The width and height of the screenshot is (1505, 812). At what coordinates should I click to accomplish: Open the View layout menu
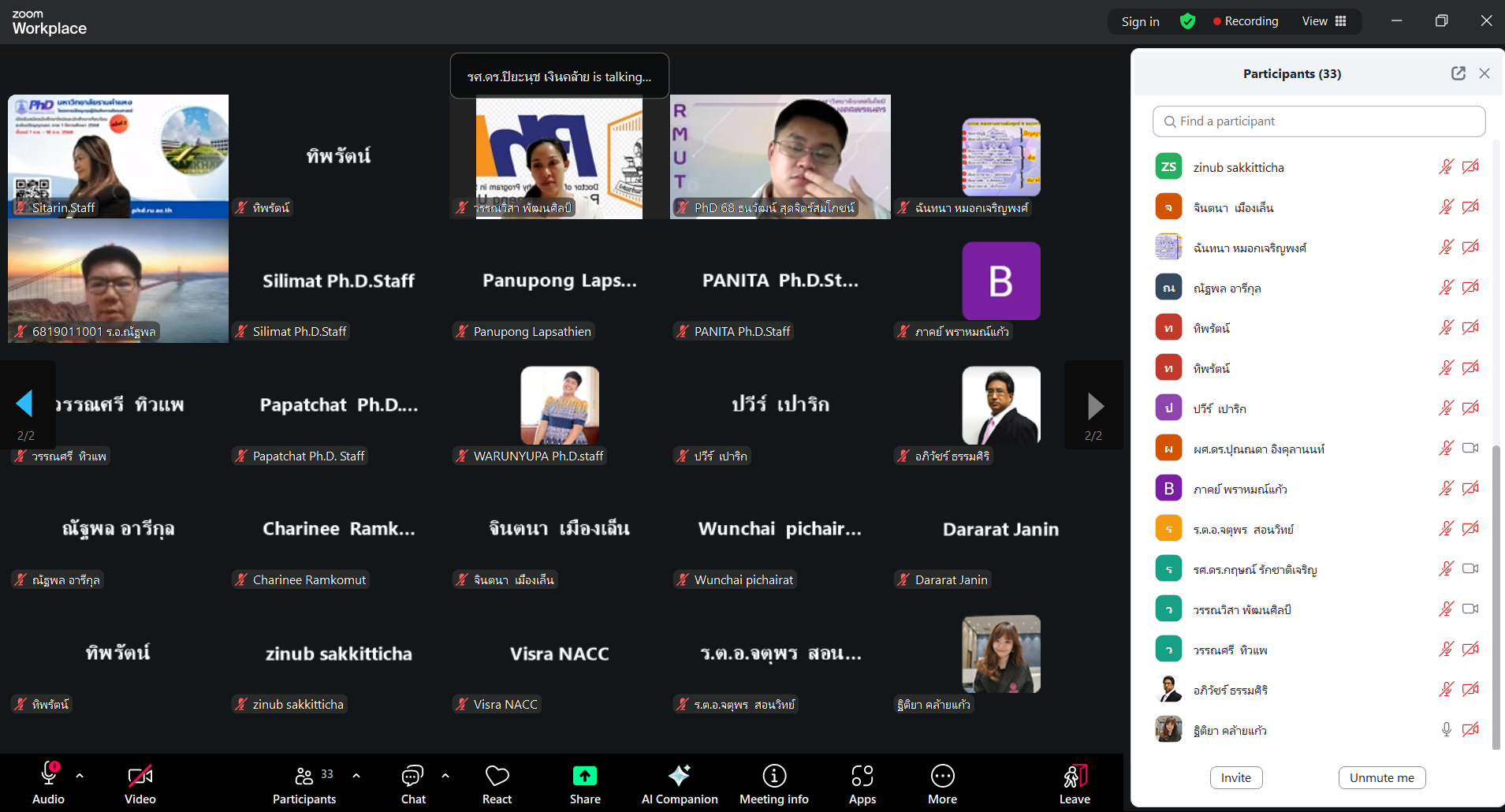[x=1324, y=21]
